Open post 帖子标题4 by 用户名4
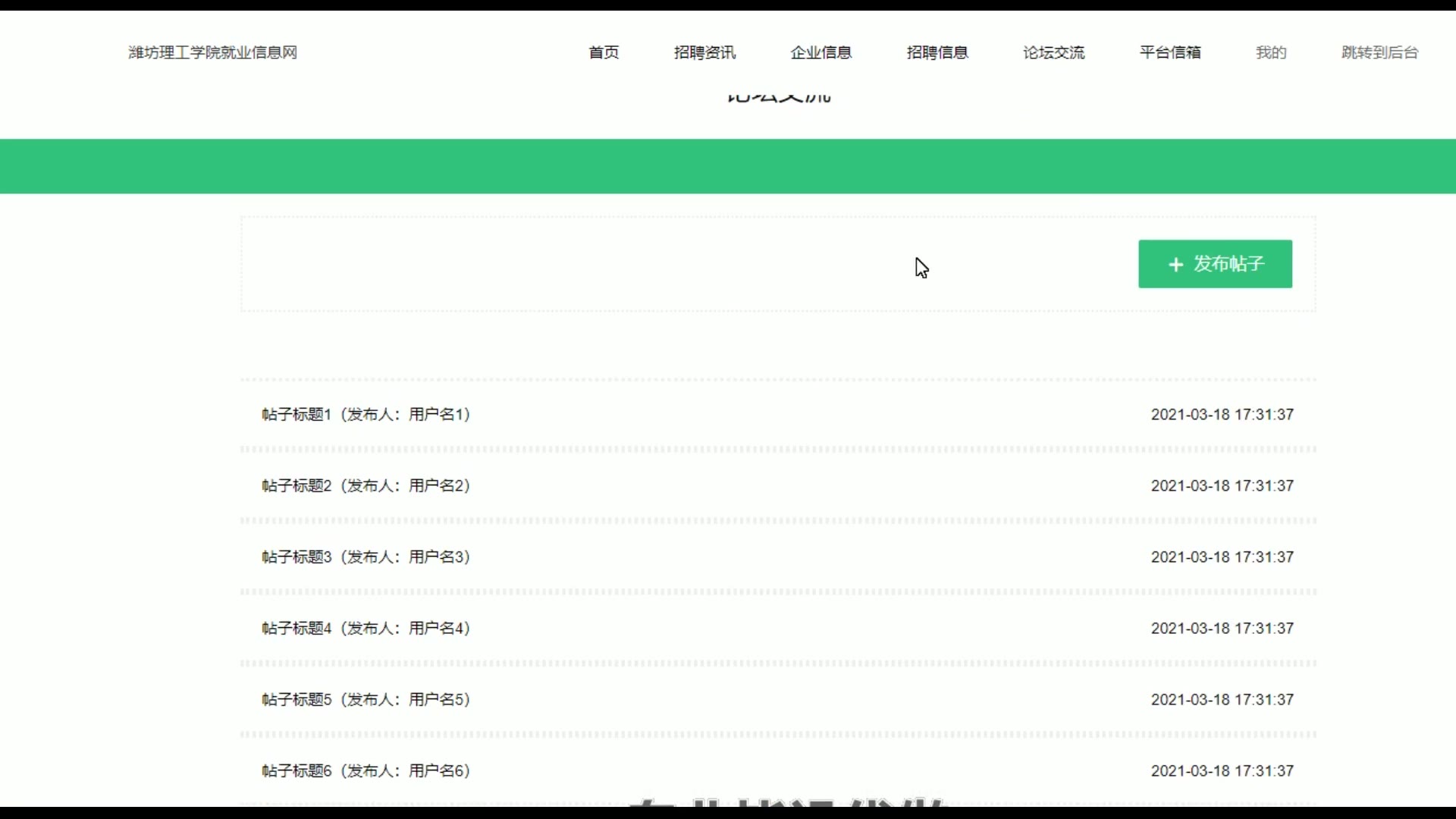 [x=366, y=628]
